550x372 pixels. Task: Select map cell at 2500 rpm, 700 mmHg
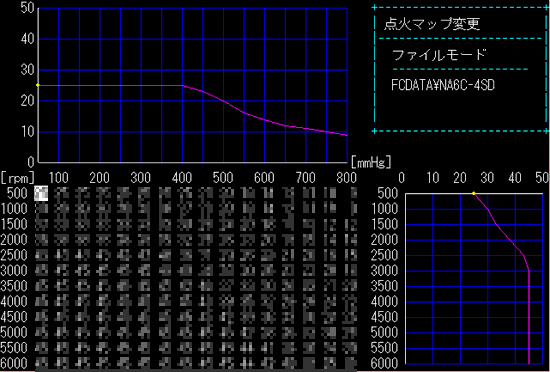click(309, 255)
